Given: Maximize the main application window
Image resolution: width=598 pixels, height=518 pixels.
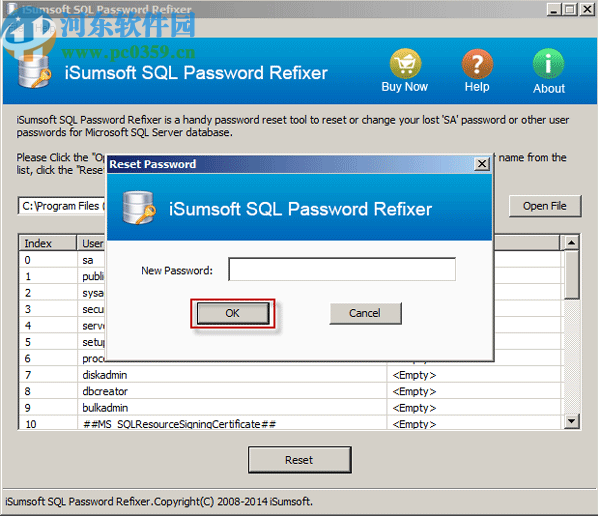Looking at the screenshot, I should [x=570, y=10].
